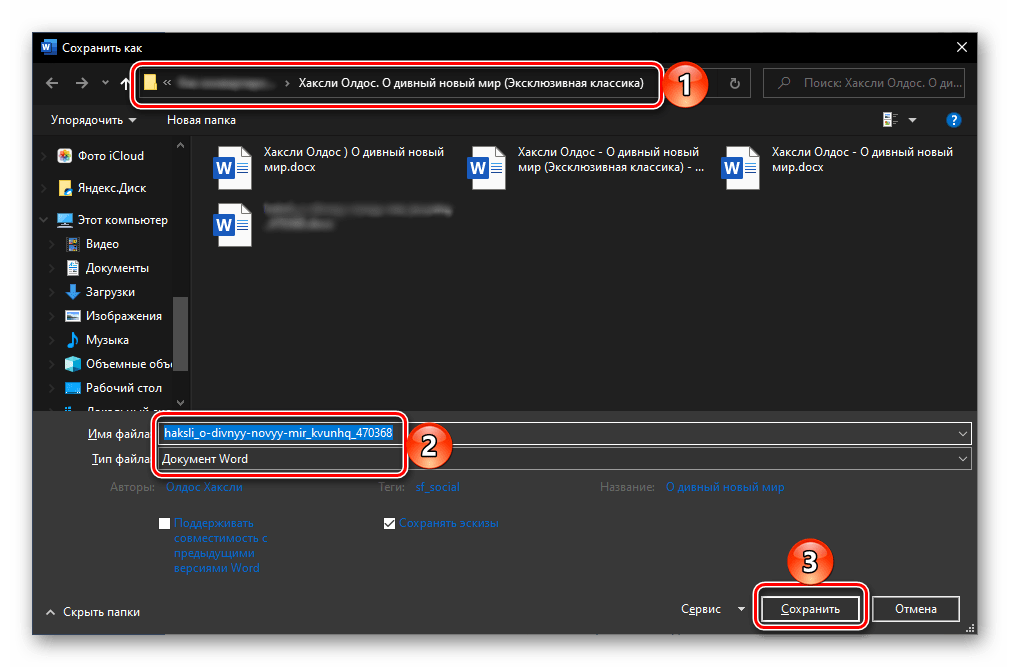This screenshot has height=667, width=1010.
Task: Click the sidebar scroll up arrow
Action: tap(180, 146)
